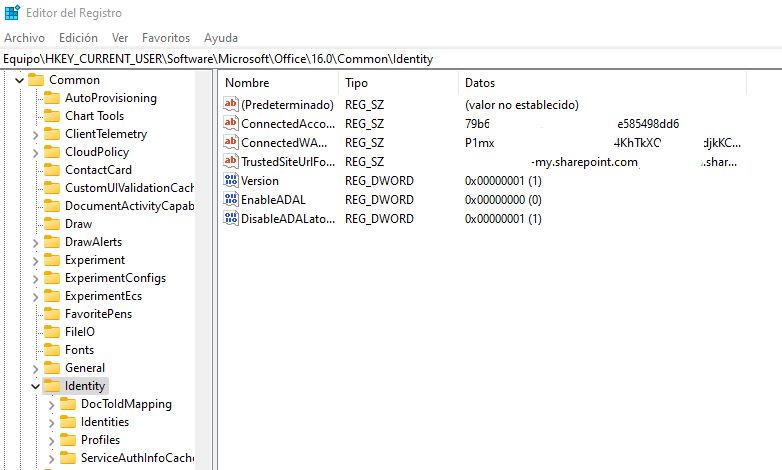Expand the Profiles subkey
Image resolution: width=782 pixels, height=470 pixels.
coord(51,441)
